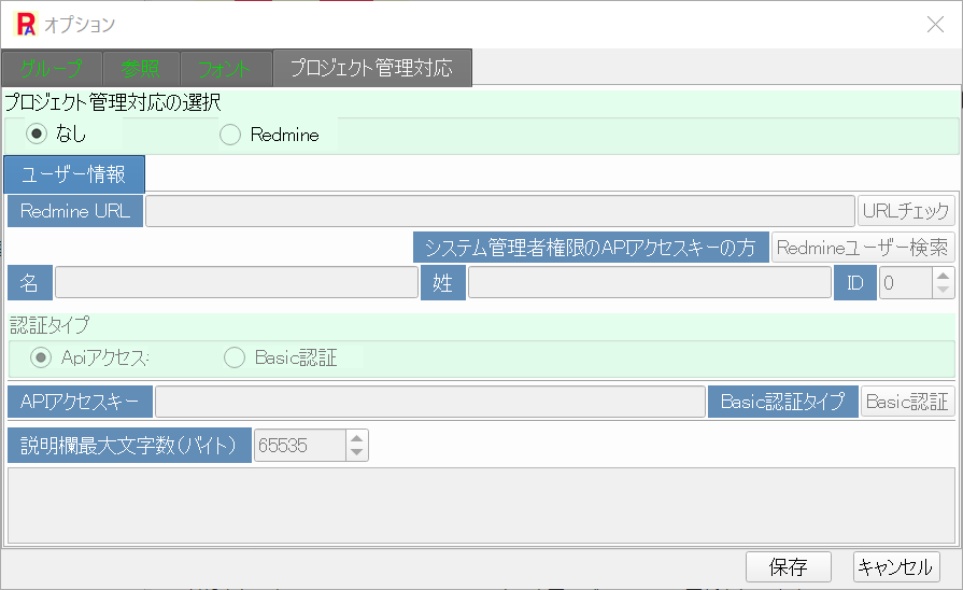Select the Basic認証 radio option
Viewport: 963px width, 590px height.
tap(235, 357)
